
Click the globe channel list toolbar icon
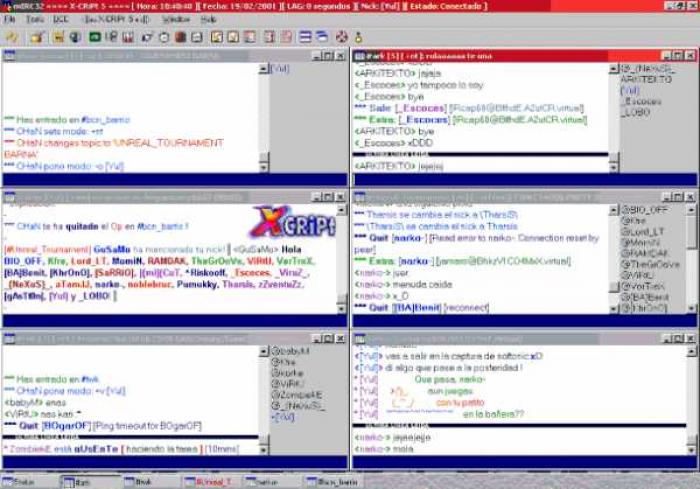(75, 37)
